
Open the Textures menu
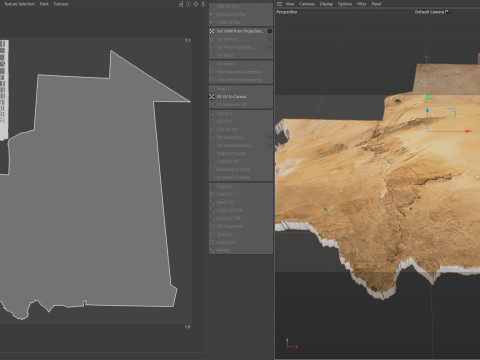point(61,4)
